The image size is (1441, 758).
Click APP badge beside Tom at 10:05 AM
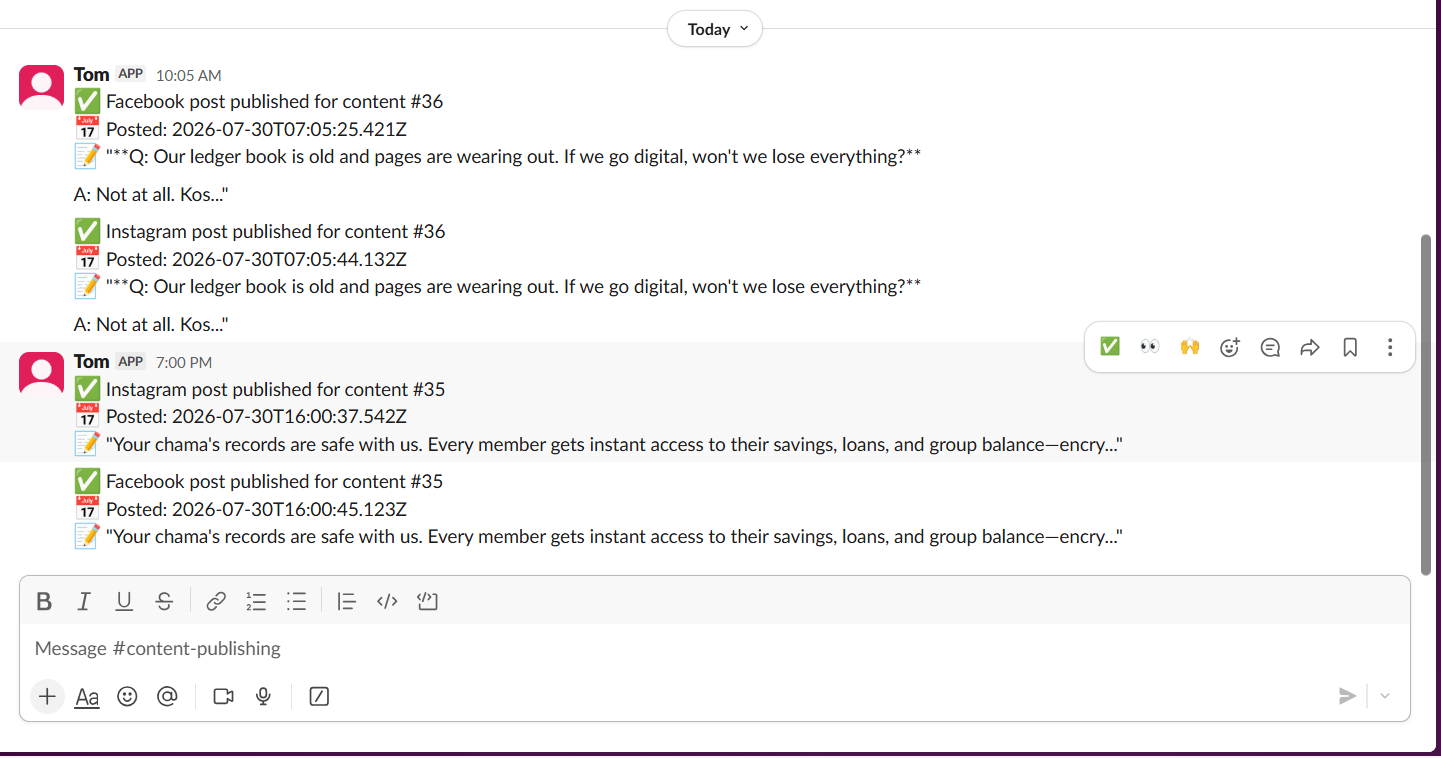click(131, 74)
